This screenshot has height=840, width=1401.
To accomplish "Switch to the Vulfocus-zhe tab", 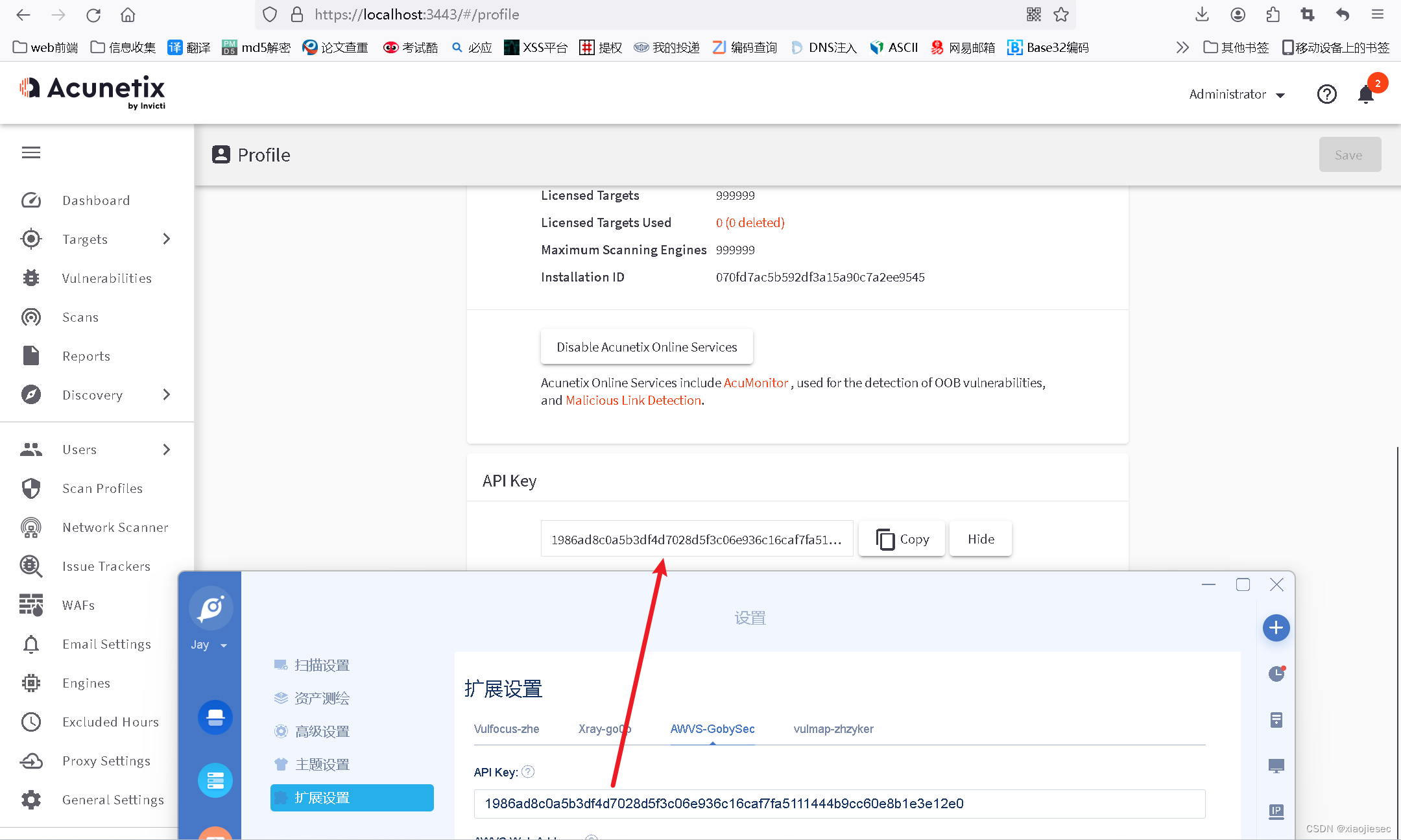I will (x=506, y=729).
